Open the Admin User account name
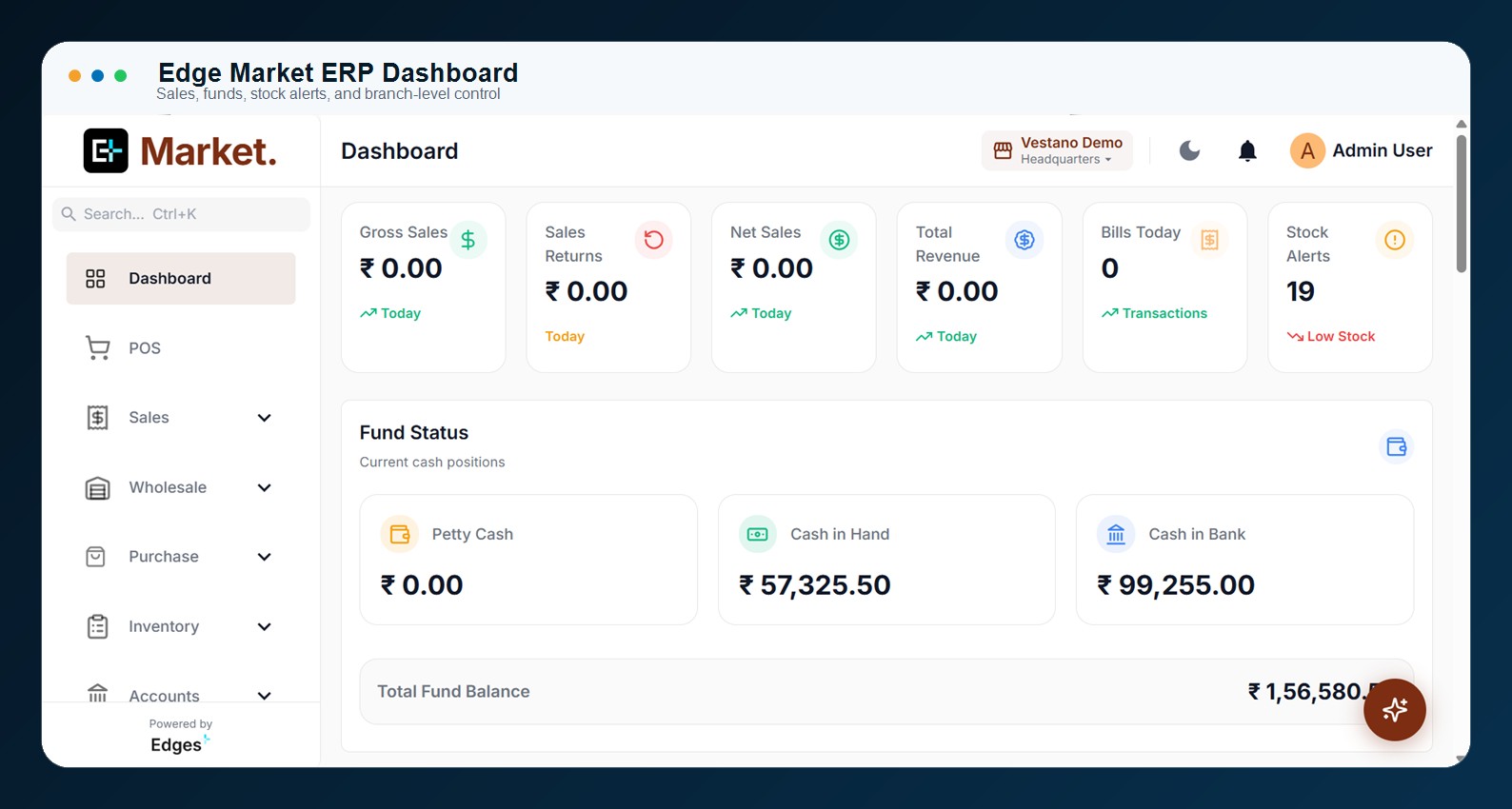The image size is (1512, 809). (x=1383, y=150)
